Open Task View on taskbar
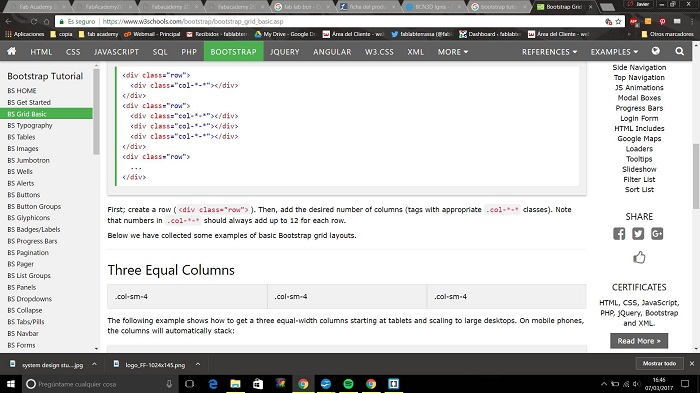The width and height of the screenshot is (700, 393). (189, 384)
